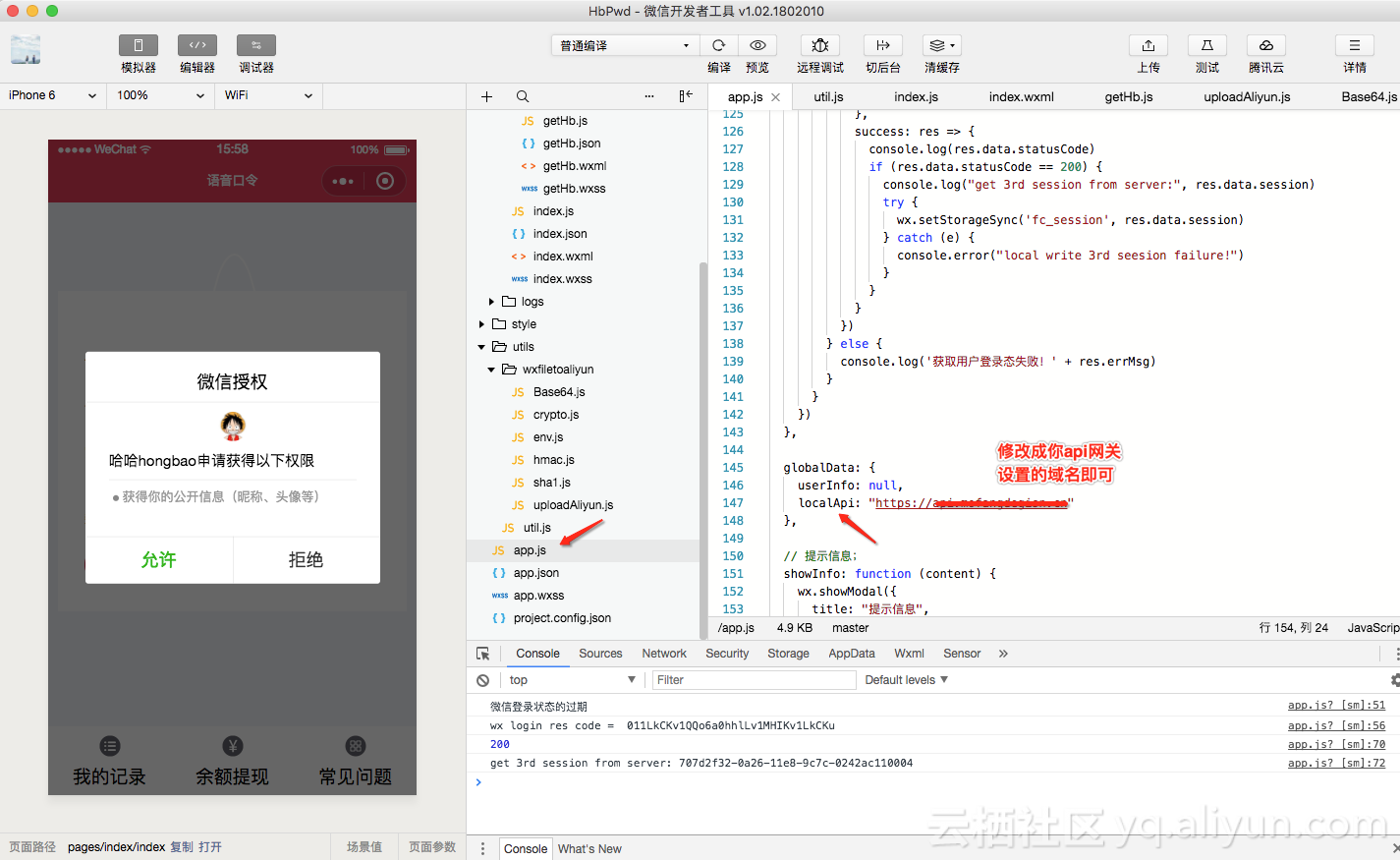Click the compile refresh icon (编译)
1400x860 pixels.
719,45
